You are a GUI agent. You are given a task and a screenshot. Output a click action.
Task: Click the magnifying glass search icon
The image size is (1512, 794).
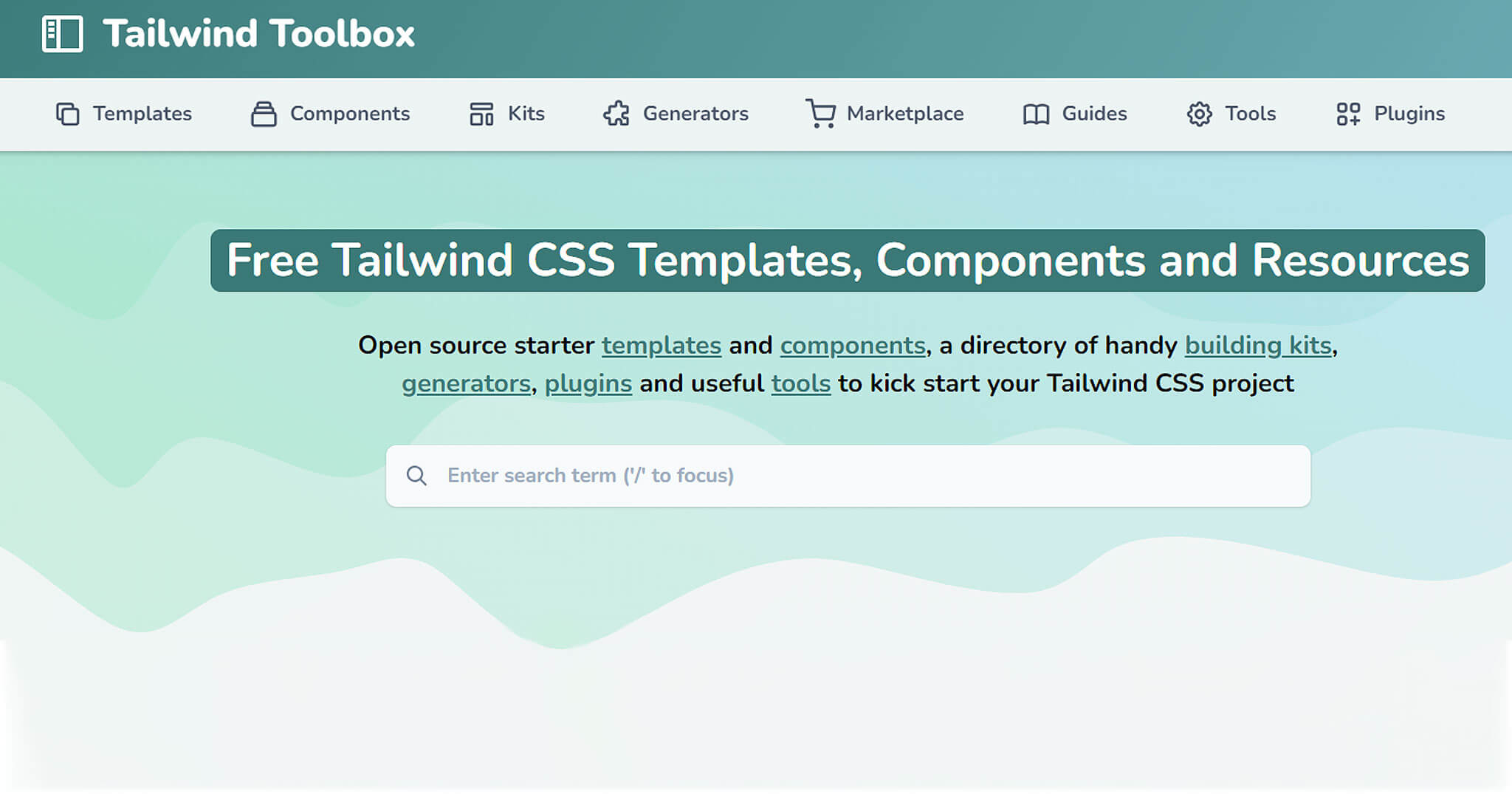(416, 476)
